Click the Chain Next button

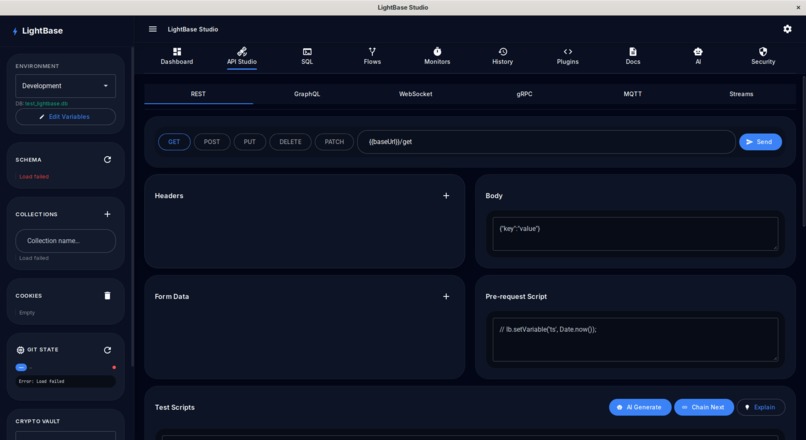click(704, 407)
